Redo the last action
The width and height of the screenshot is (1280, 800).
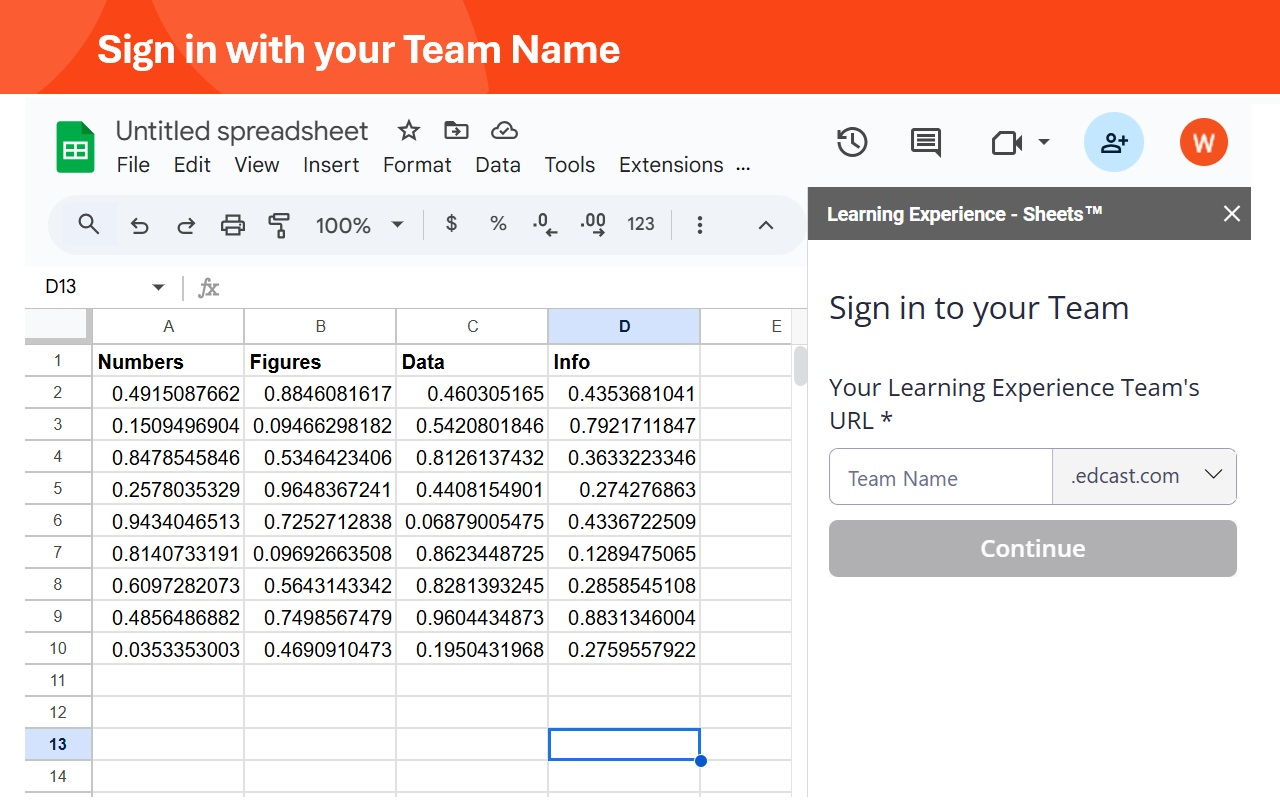coord(186,226)
